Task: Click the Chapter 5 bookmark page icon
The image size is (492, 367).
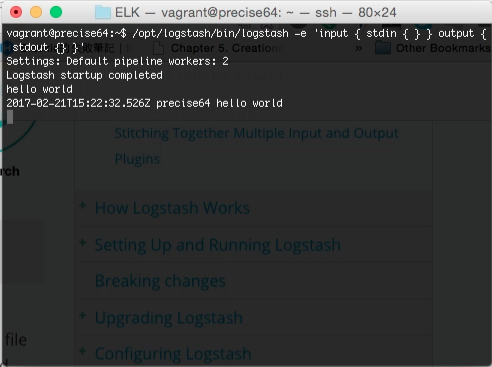Action: (x=159, y=48)
